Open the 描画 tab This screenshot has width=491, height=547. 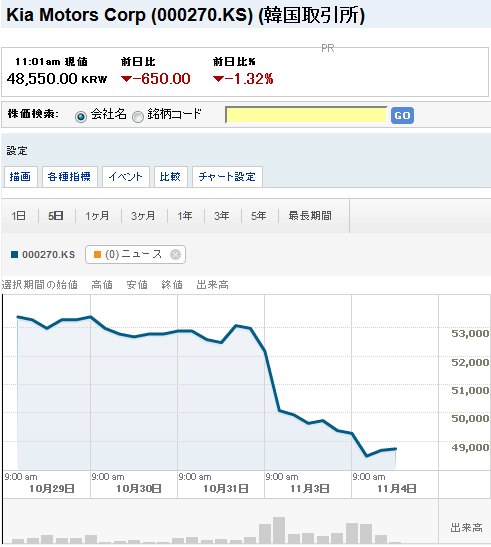click(x=21, y=177)
